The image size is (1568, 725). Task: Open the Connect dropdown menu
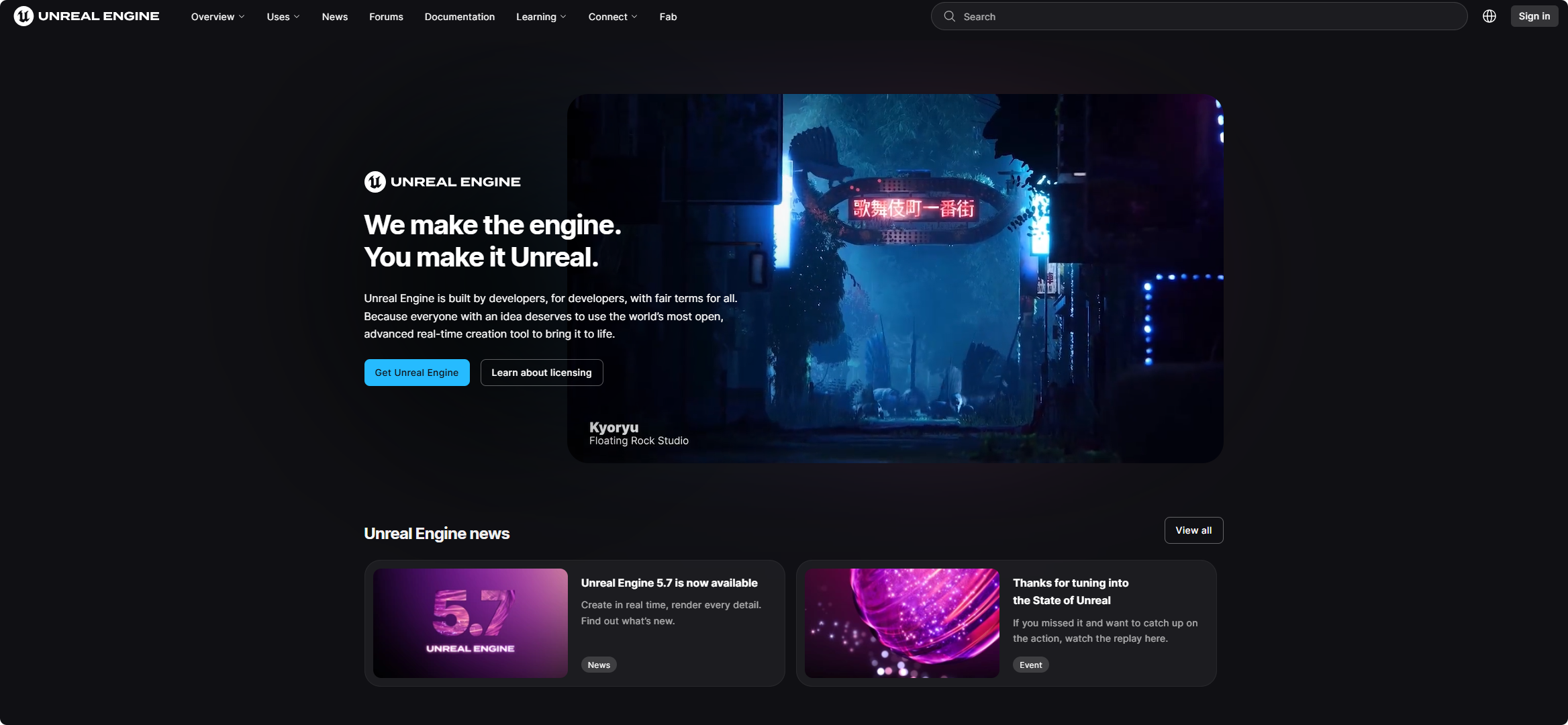[x=612, y=17]
